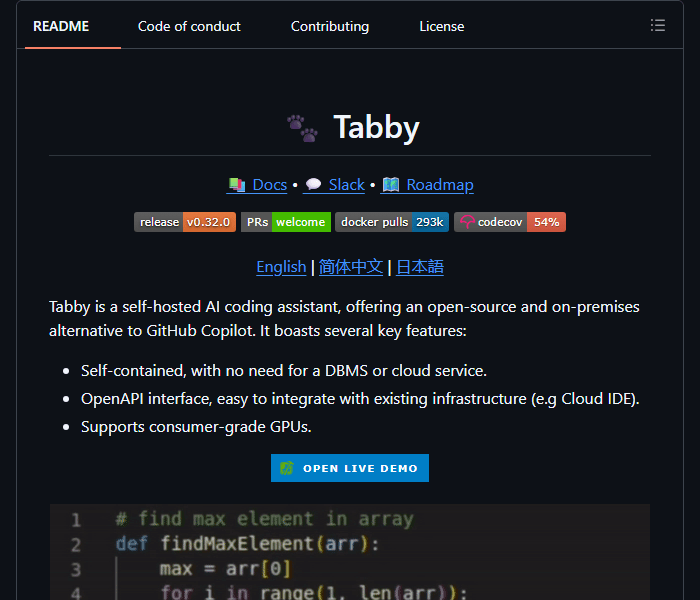The width and height of the screenshot is (700, 600).
Task: Click the 'Supports consumer-grade GPUs.' bullet
Action: (x=196, y=427)
